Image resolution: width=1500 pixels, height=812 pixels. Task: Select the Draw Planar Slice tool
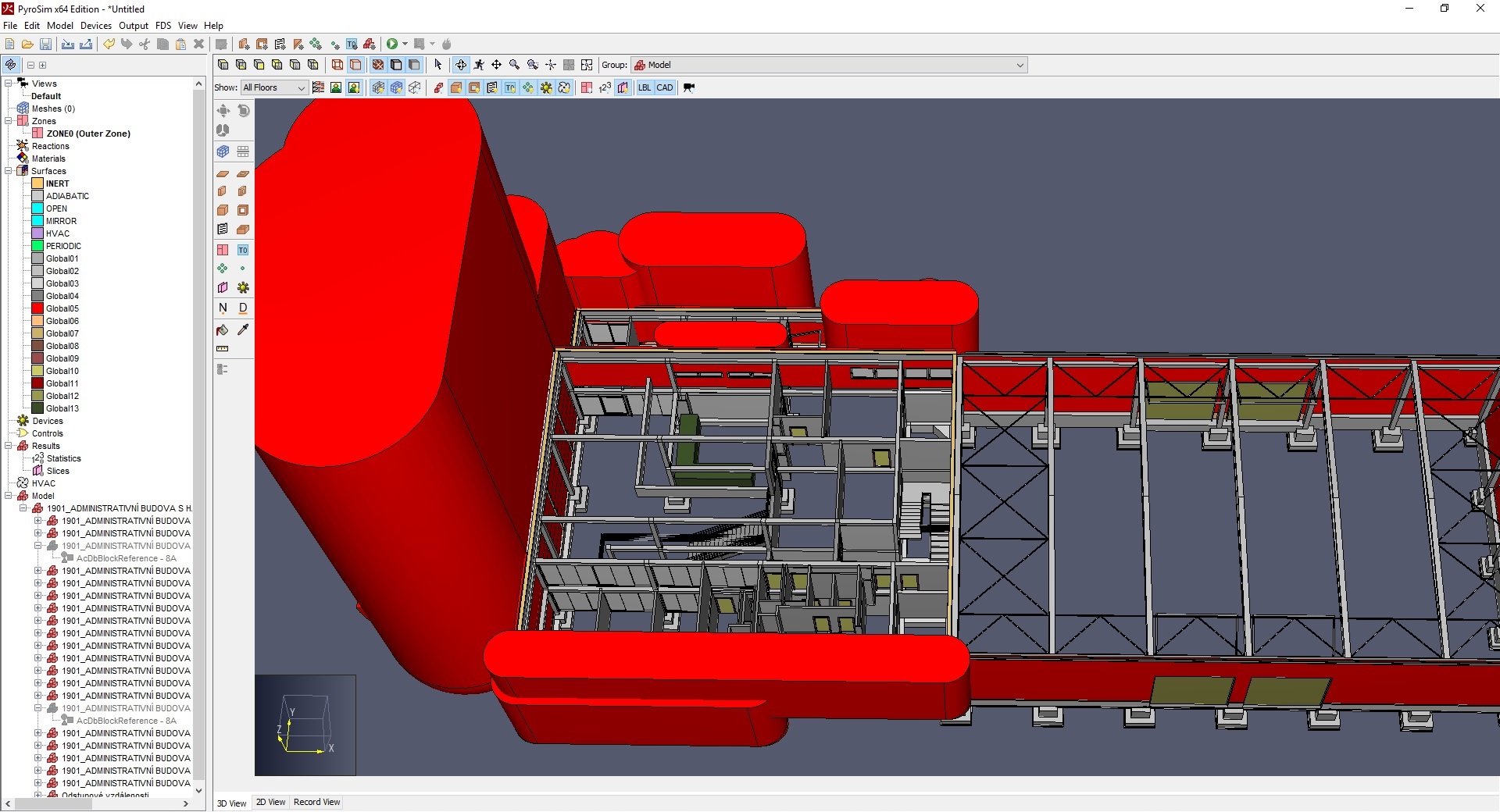pyautogui.click(x=223, y=287)
